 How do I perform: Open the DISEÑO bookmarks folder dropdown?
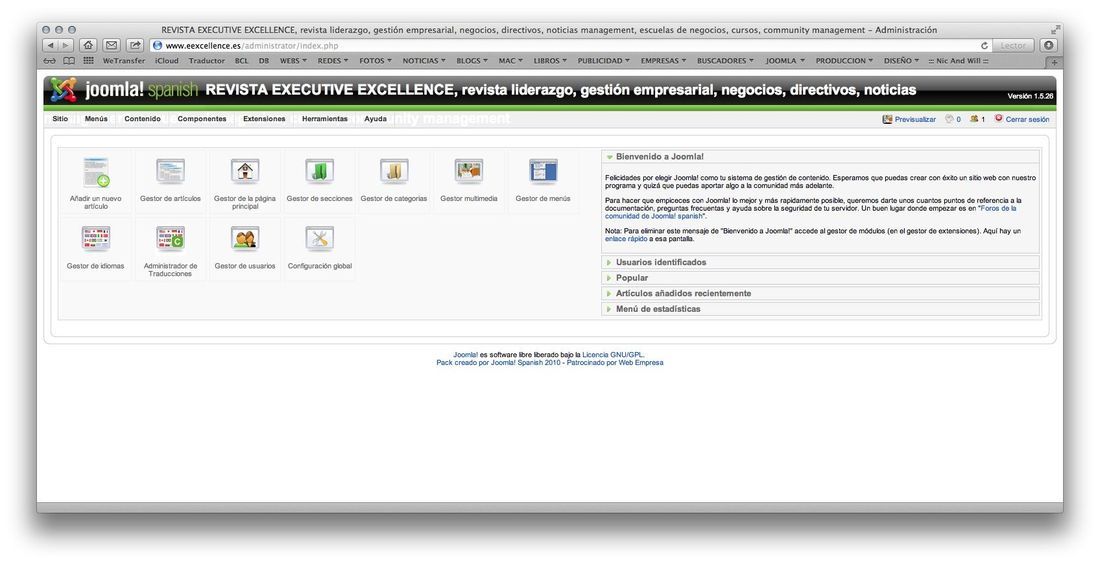coord(901,61)
